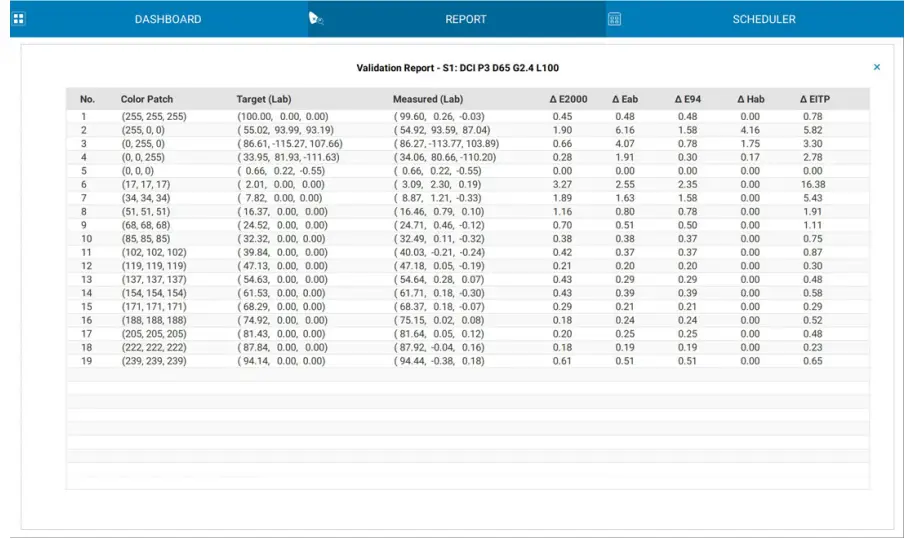Select the (51, 51, 51) color patch cell
The image size is (910, 539).
pos(146,212)
